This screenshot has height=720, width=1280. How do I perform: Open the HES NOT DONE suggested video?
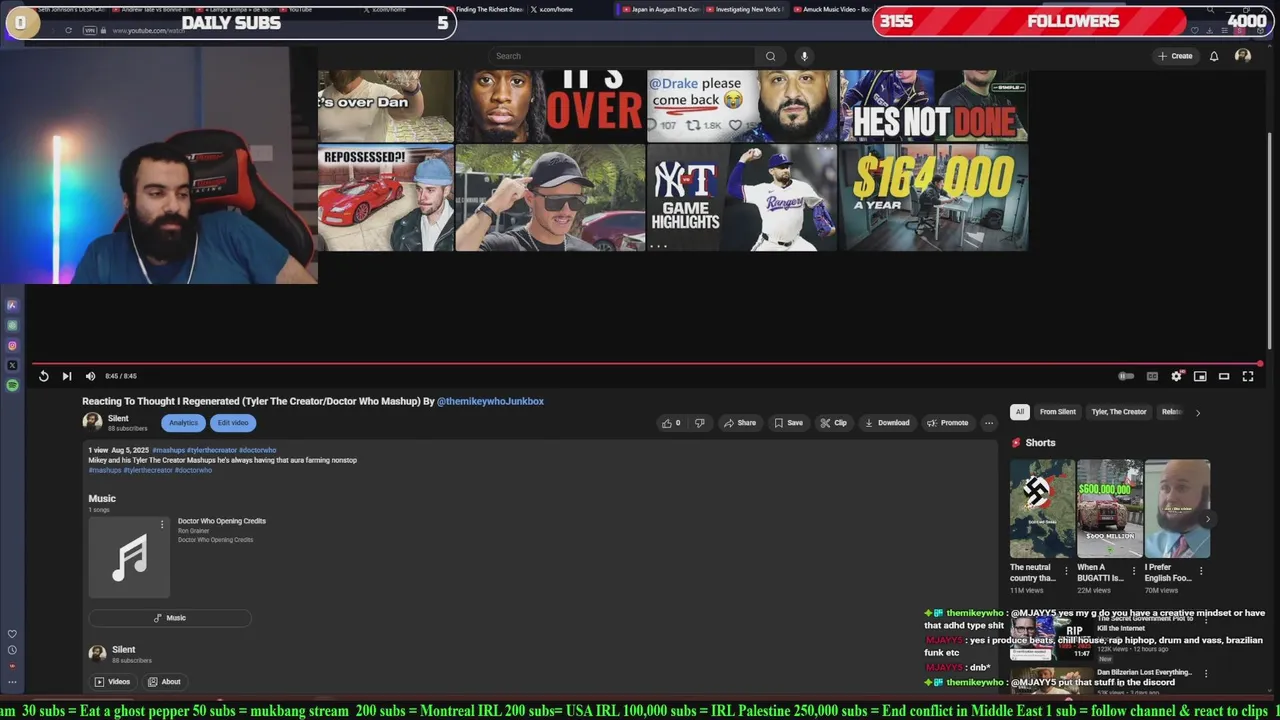pos(934,106)
